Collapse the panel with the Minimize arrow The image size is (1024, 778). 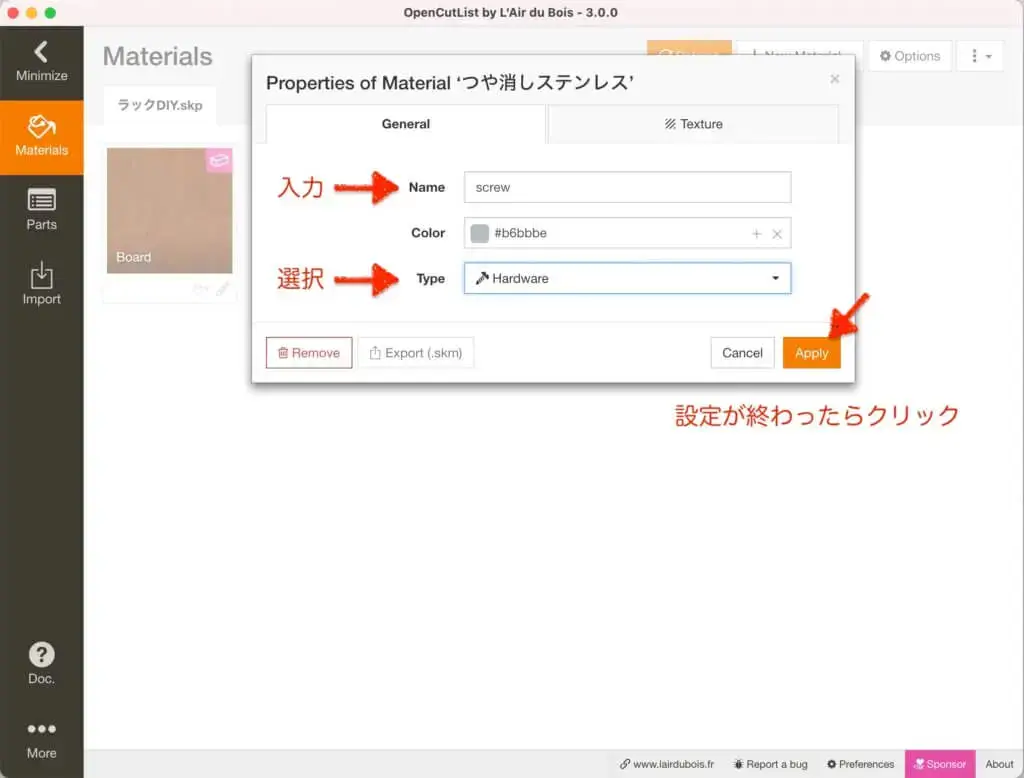click(x=41, y=62)
